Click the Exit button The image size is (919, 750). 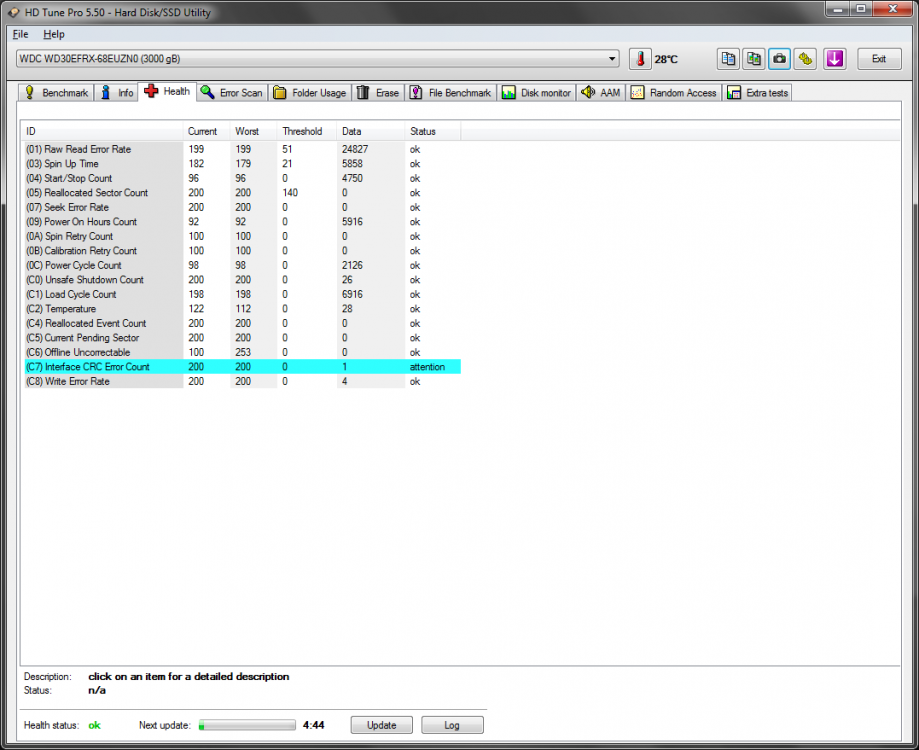click(x=879, y=59)
